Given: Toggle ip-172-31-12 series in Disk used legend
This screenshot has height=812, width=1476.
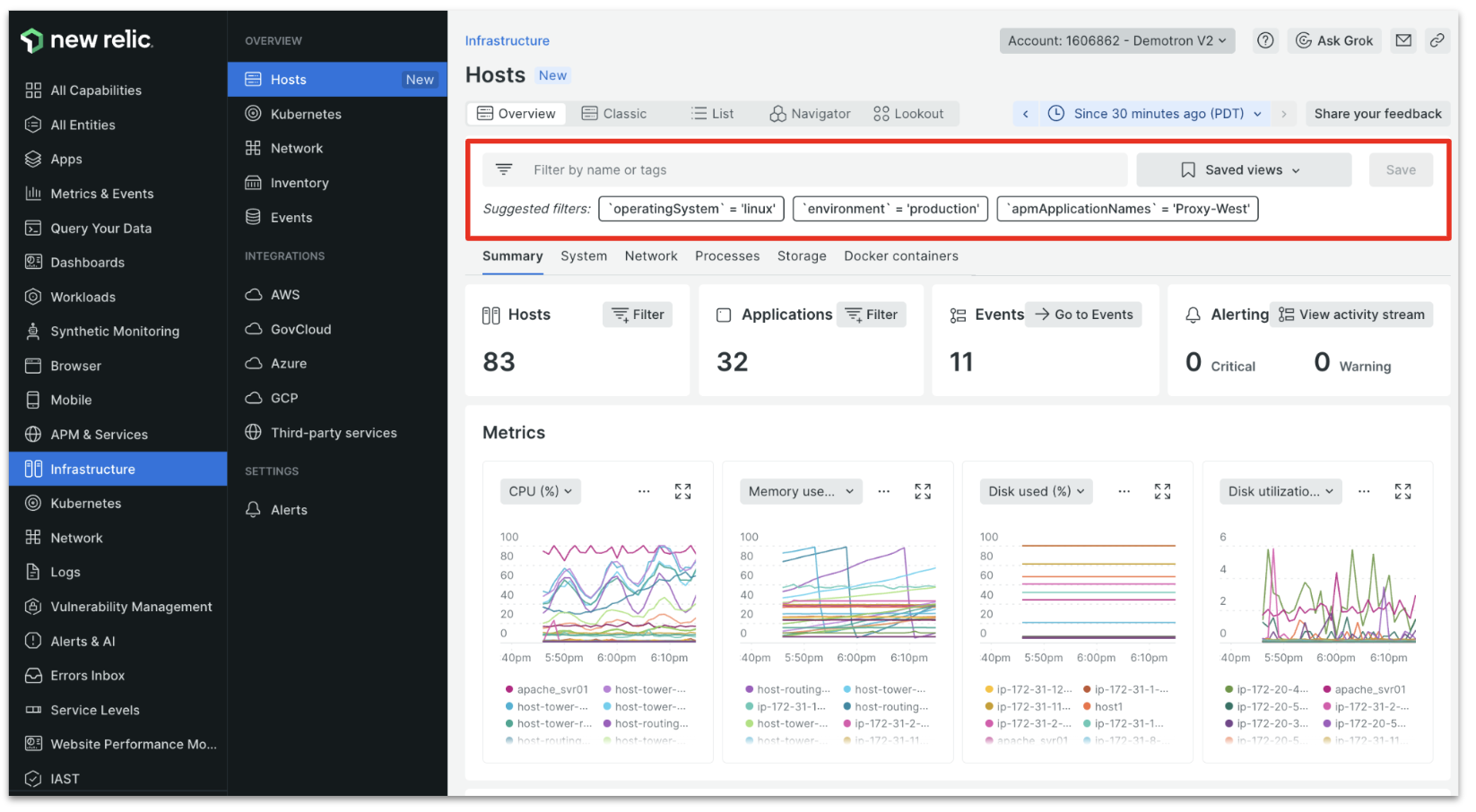Looking at the screenshot, I should pyautogui.click(x=1029, y=689).
